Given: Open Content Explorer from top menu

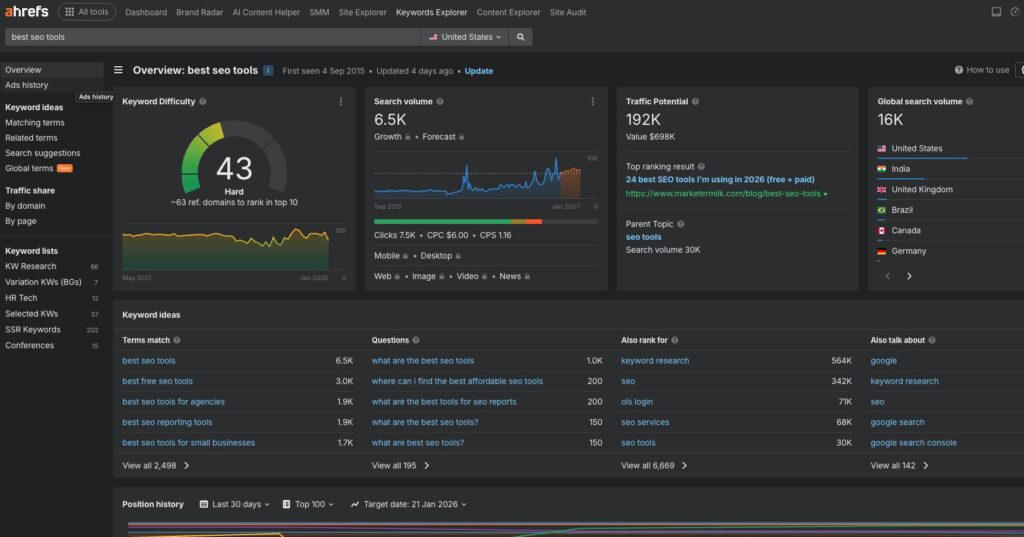Looking at the screenshot, I should coord(508,12).
